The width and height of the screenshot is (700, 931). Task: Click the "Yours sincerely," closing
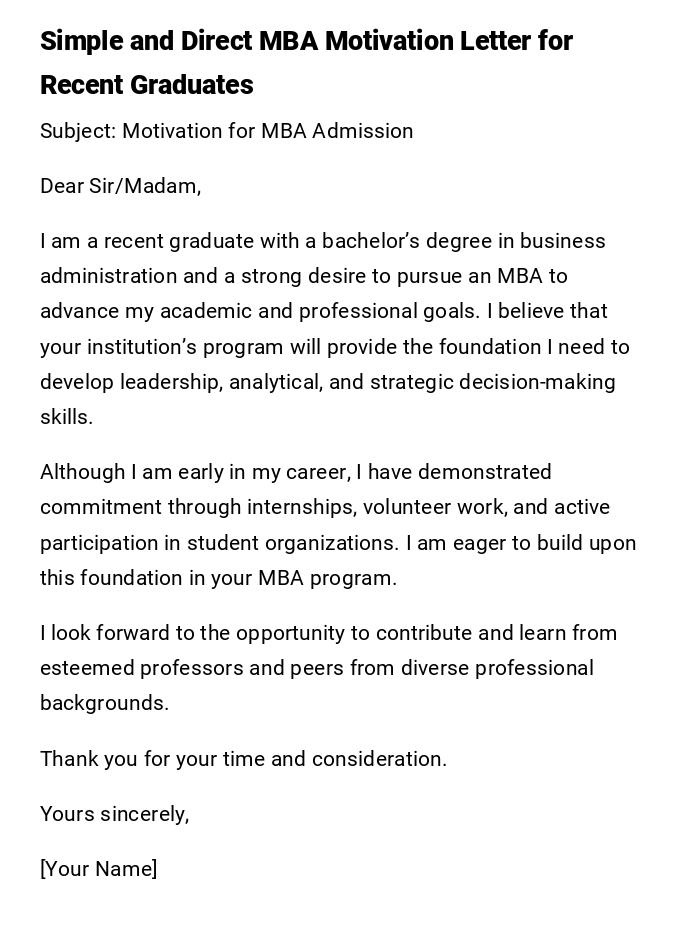tap(114, 814)
